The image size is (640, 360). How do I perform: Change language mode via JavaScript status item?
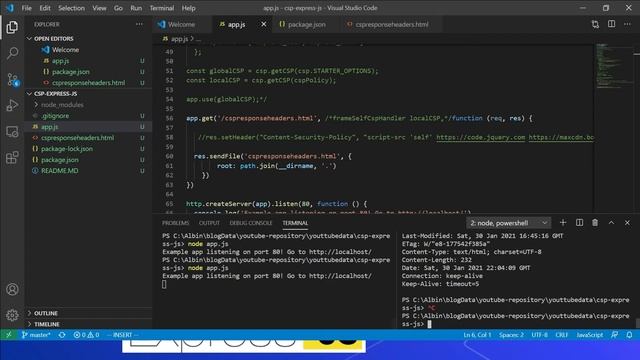click(x=590, y=335)
